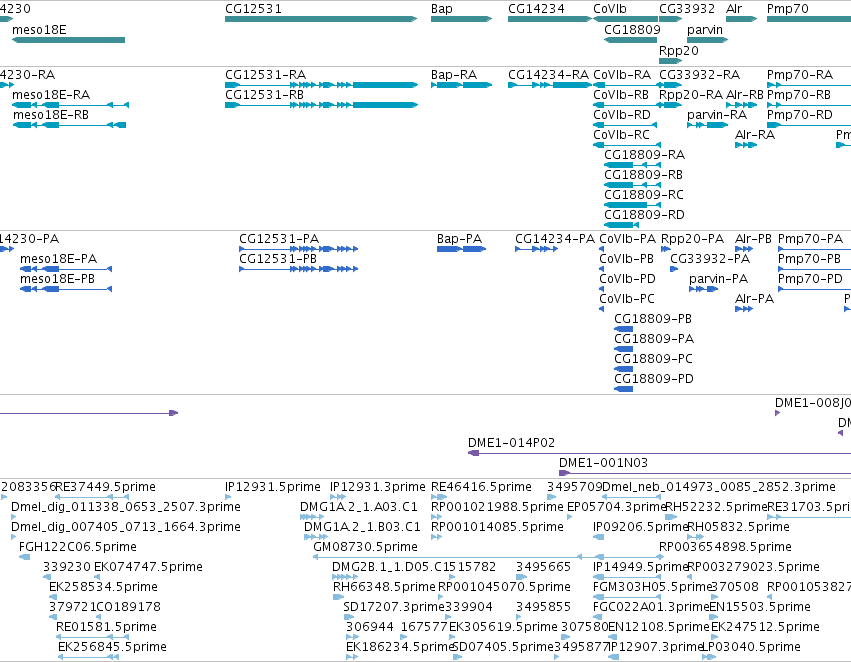Click EST FGH122C06.5prime

pos(78,547)
